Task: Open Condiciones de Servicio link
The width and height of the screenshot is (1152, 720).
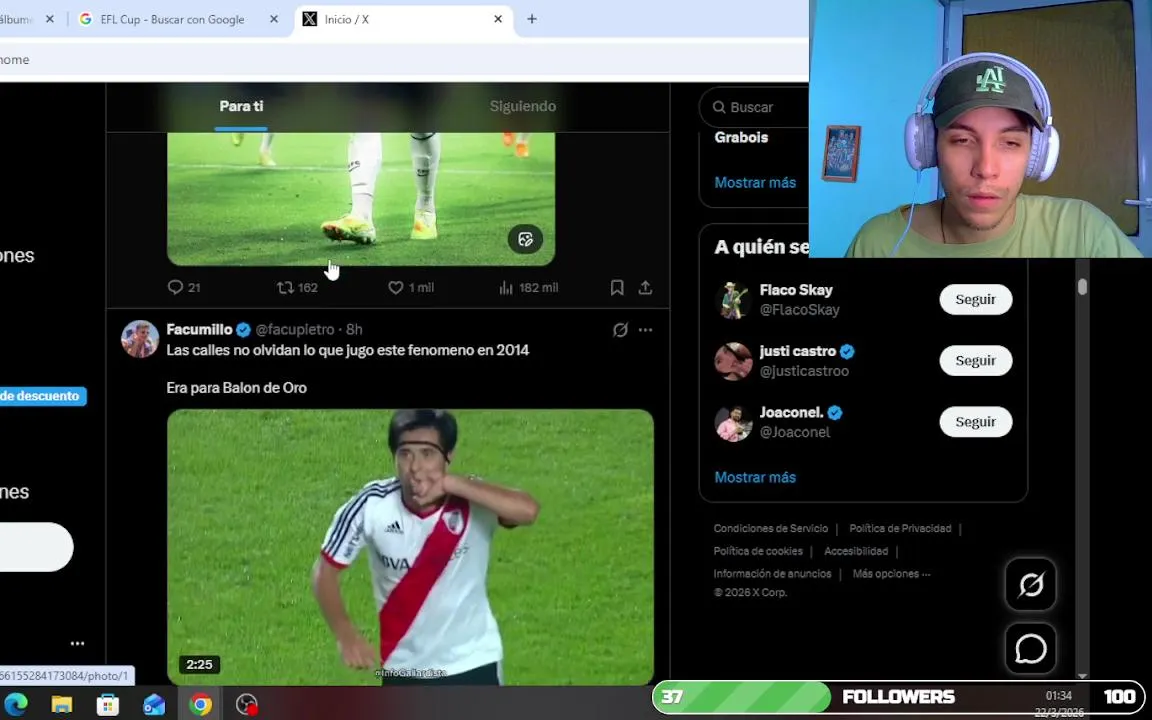Action: (771, 528)
